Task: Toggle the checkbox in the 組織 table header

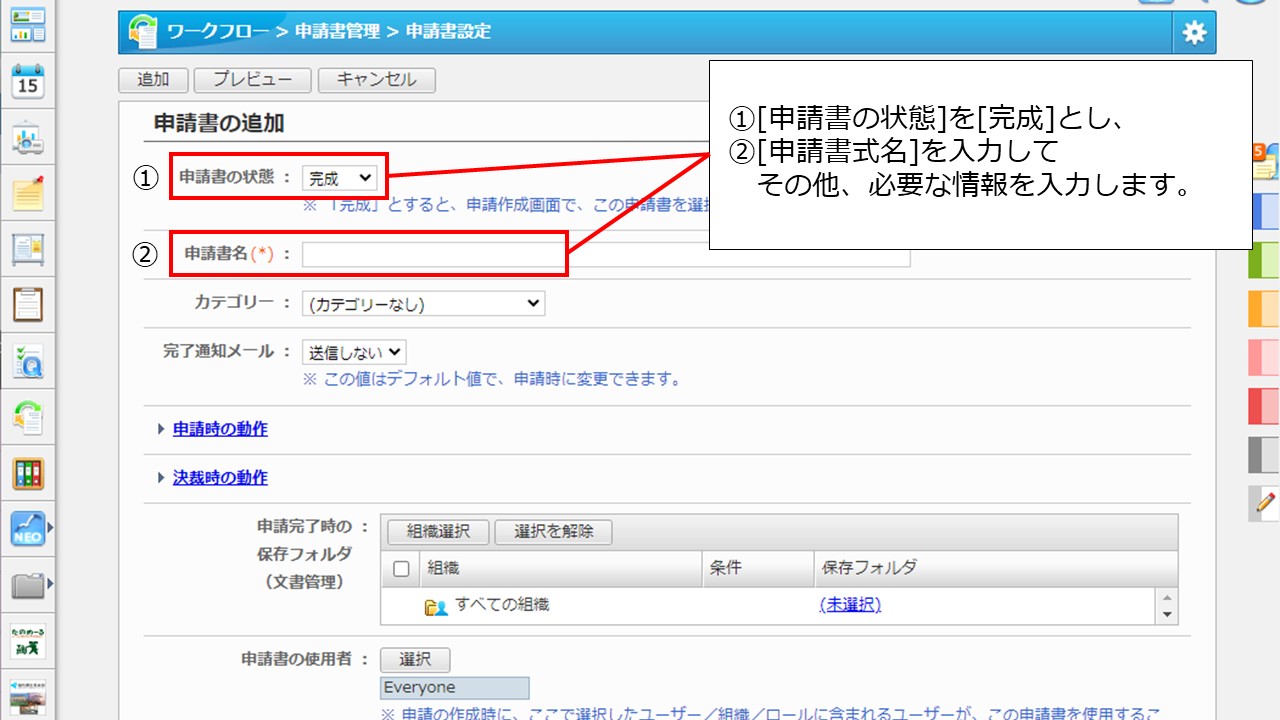Action: point(401,569)
